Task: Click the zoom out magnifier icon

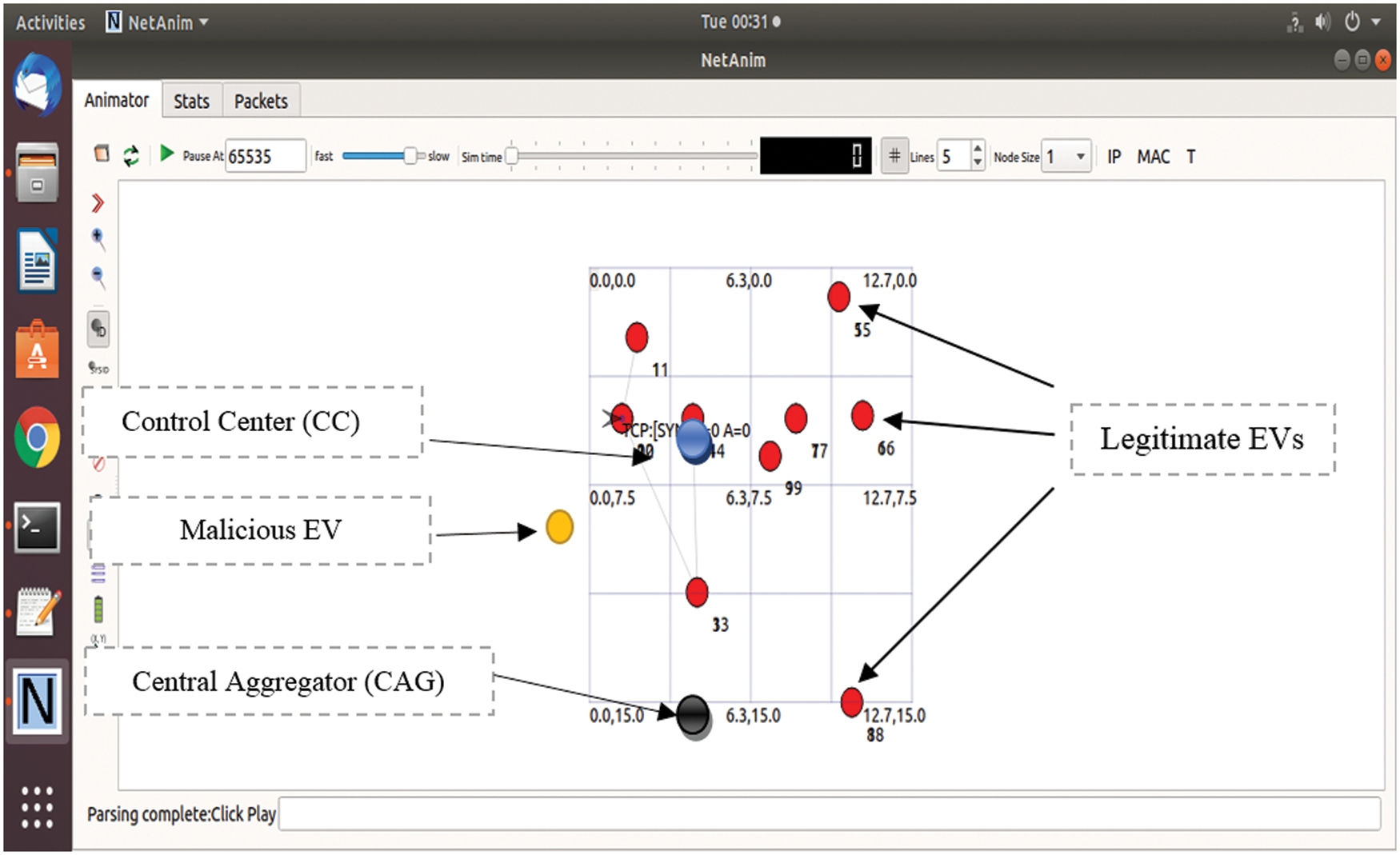Action: [98, 277]
